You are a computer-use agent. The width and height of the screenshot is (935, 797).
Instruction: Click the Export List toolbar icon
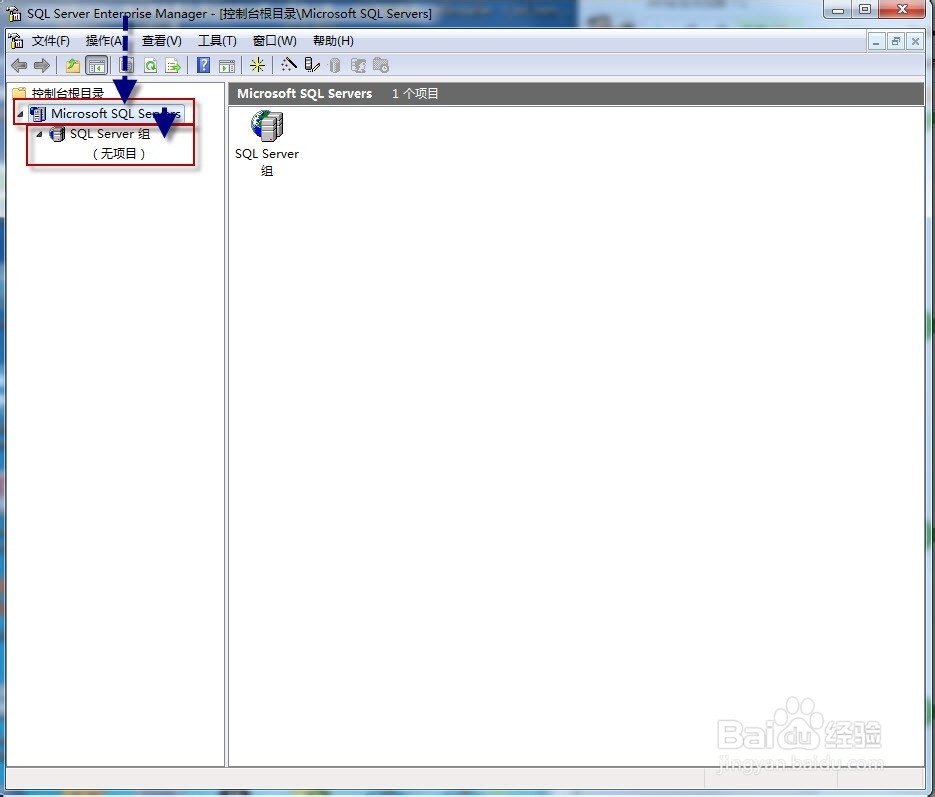[x=173, y=66]
